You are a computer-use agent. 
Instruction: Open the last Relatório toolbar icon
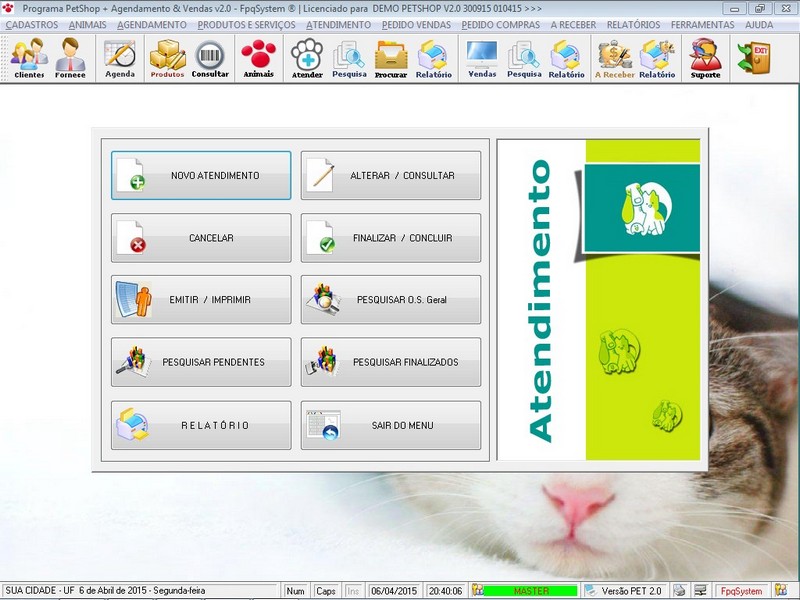pos(657,58)
